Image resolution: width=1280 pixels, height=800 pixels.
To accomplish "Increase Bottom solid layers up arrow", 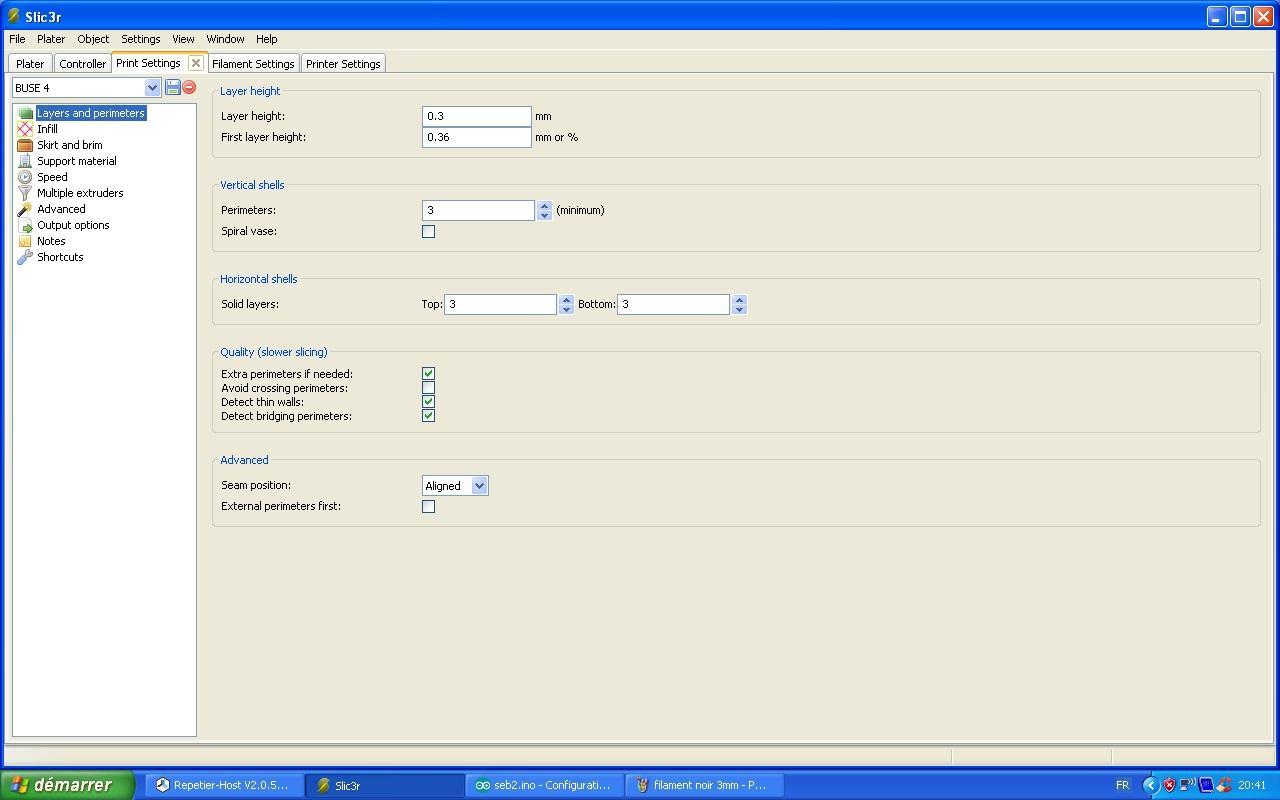I will tap(739, 299).
